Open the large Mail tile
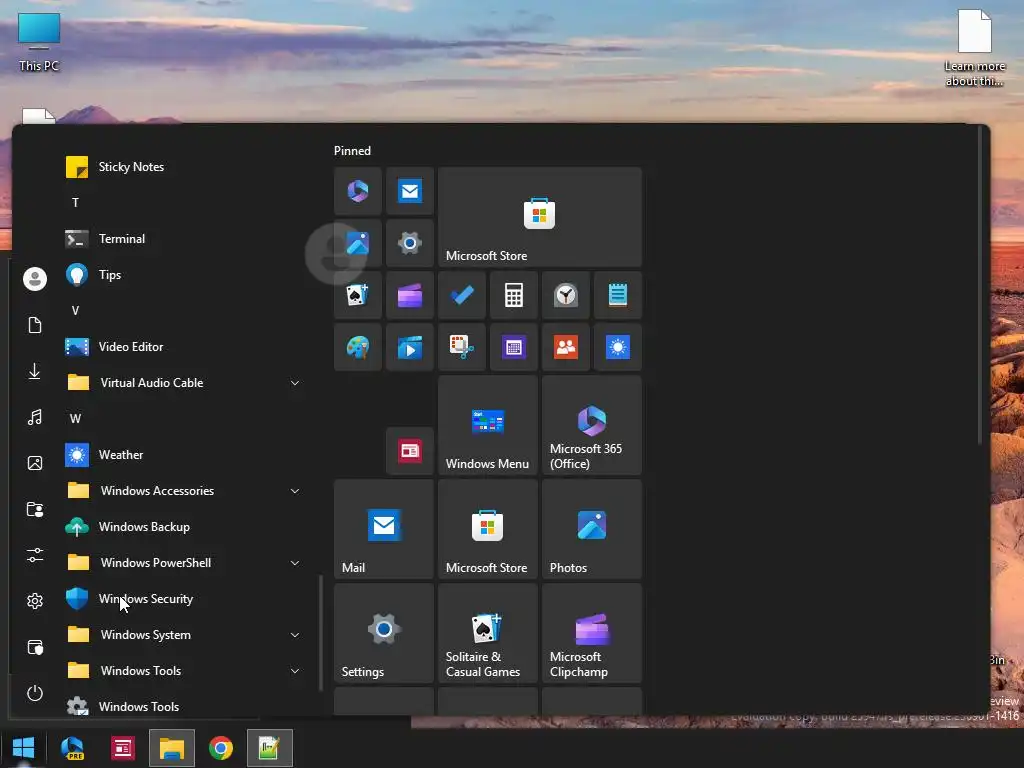The image size is (1024, 768). (384, 529)
